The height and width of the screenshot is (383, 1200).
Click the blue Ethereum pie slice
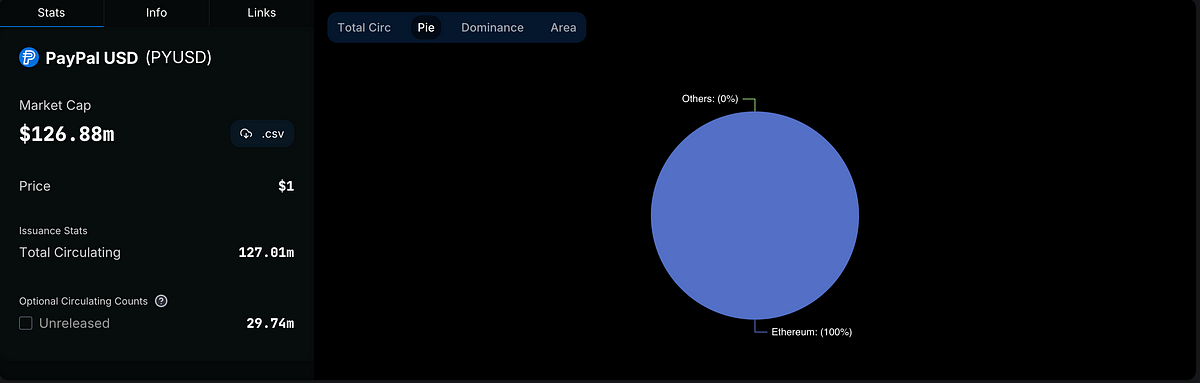click(x=755, y=215)
